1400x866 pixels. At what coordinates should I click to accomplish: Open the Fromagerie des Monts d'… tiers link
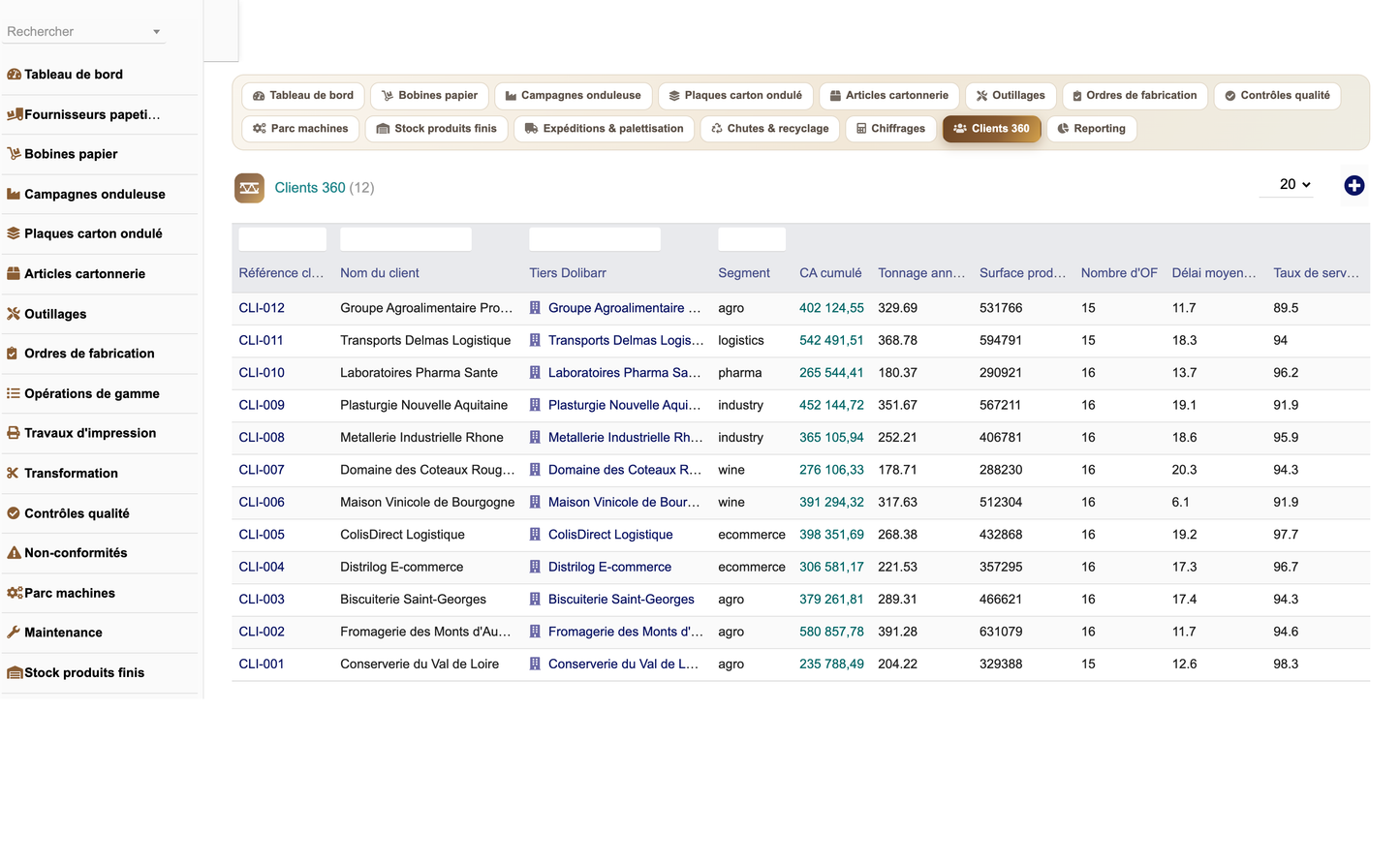pyautogui.click(x=625, y=632)
